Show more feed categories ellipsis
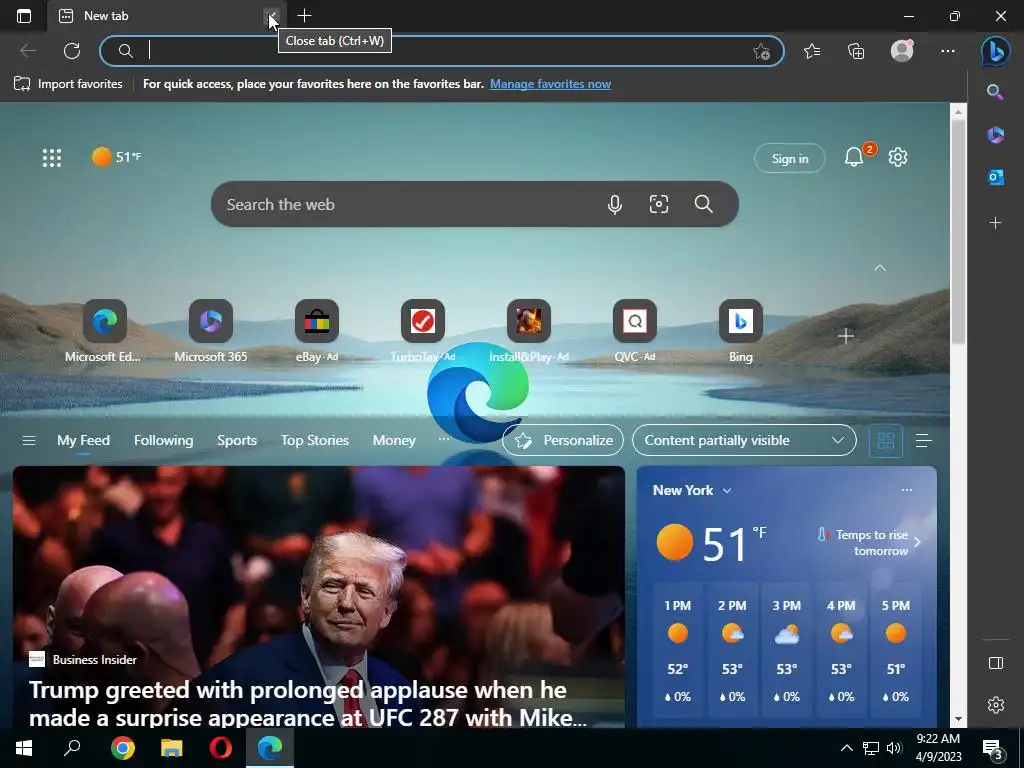Viewport: 1024px width, 768px height. click(x=443, y=439)
